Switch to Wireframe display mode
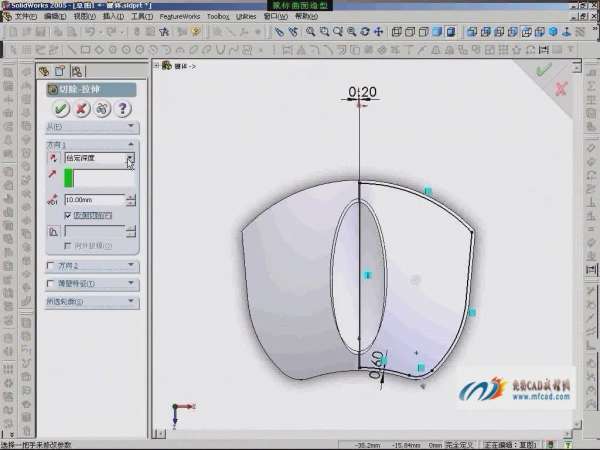This screenshot has height=450, width=600. coord(396,32)
